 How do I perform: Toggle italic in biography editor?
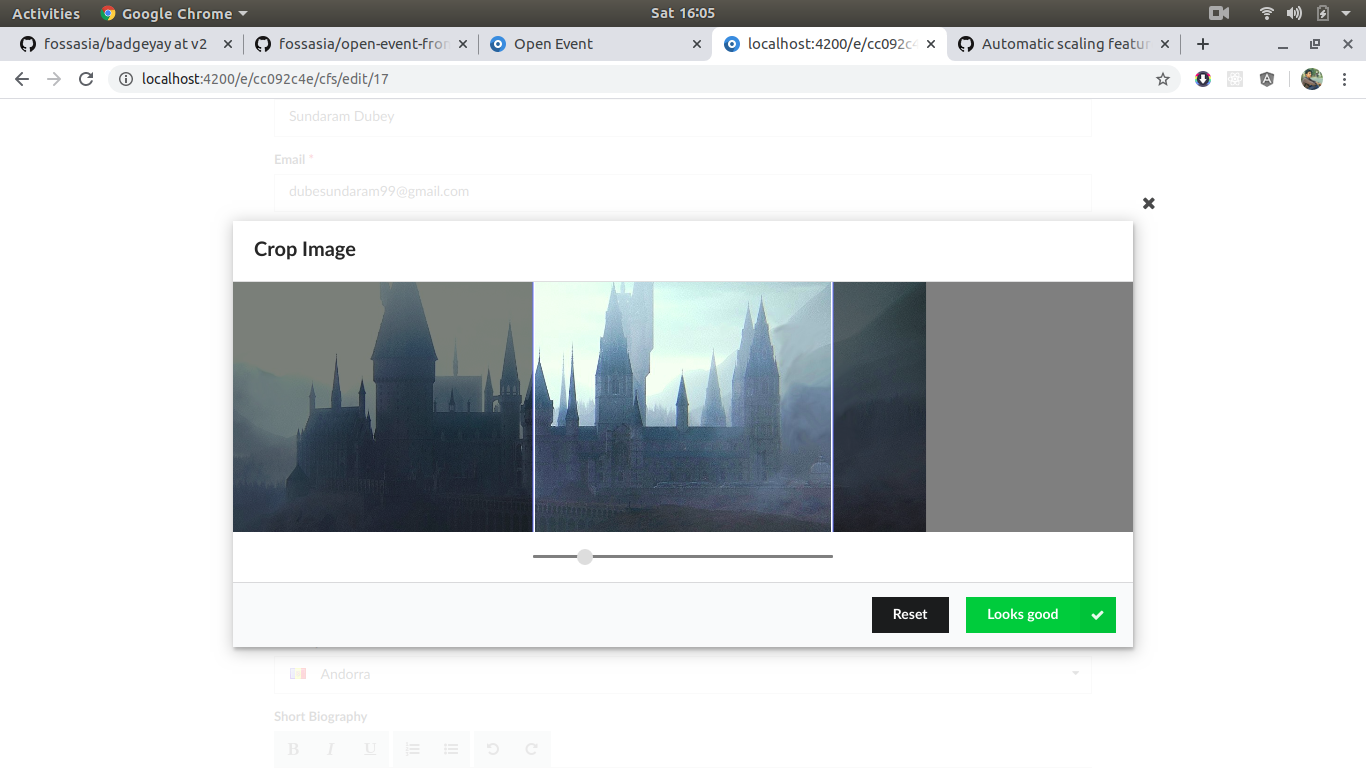click(330, 749)
